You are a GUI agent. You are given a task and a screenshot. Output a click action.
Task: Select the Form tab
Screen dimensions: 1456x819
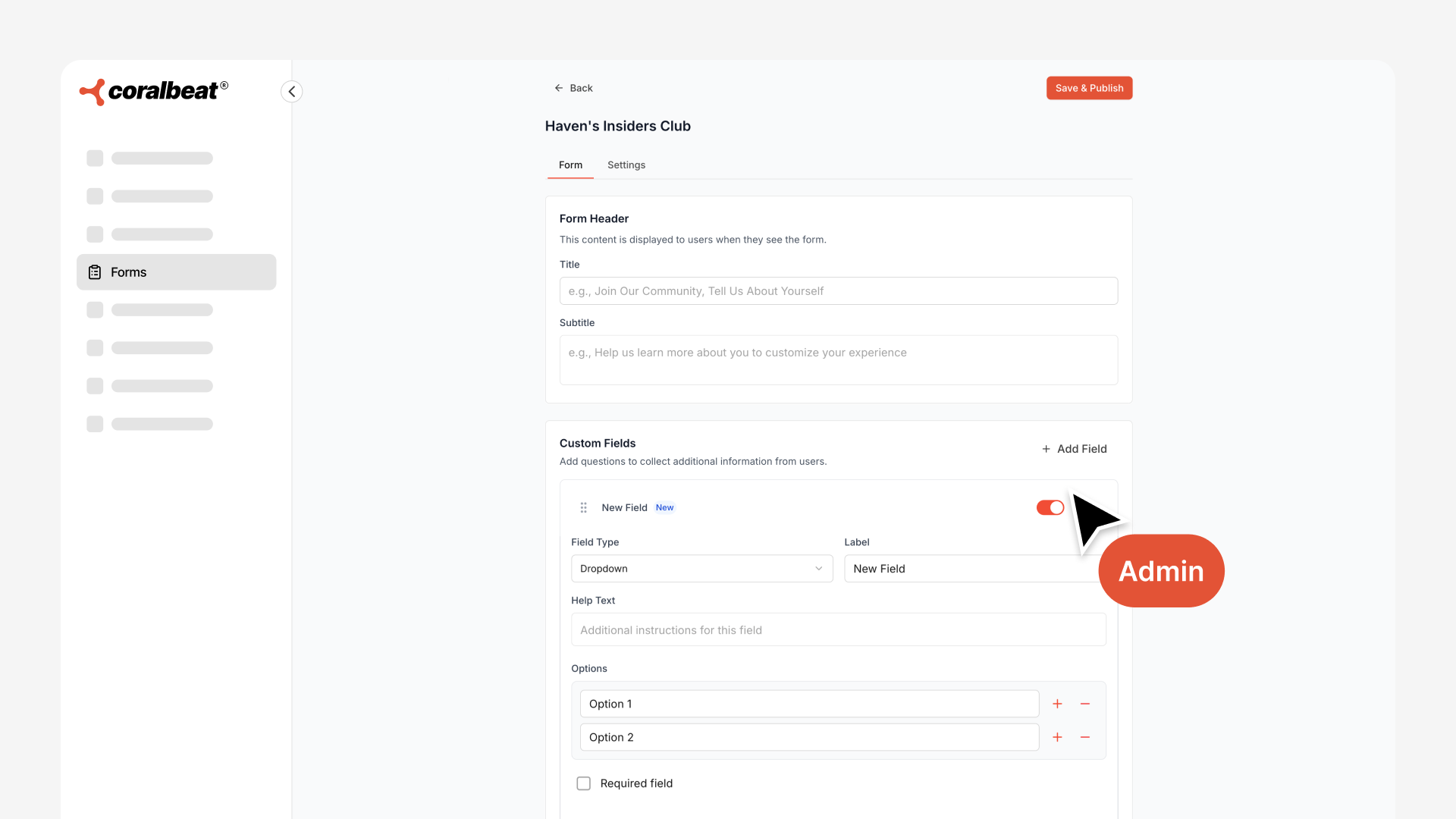point(570,165)
